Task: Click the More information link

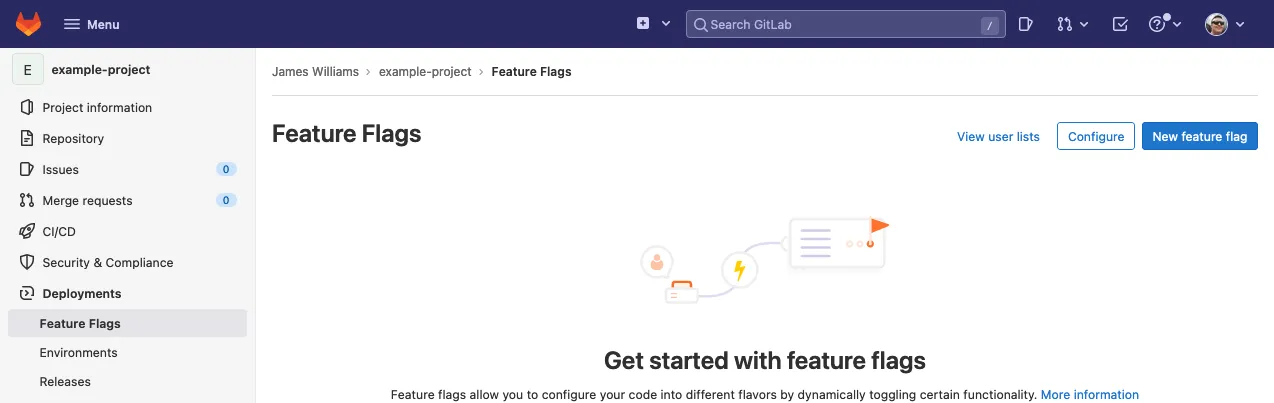Action: (x=1089, y=395)
